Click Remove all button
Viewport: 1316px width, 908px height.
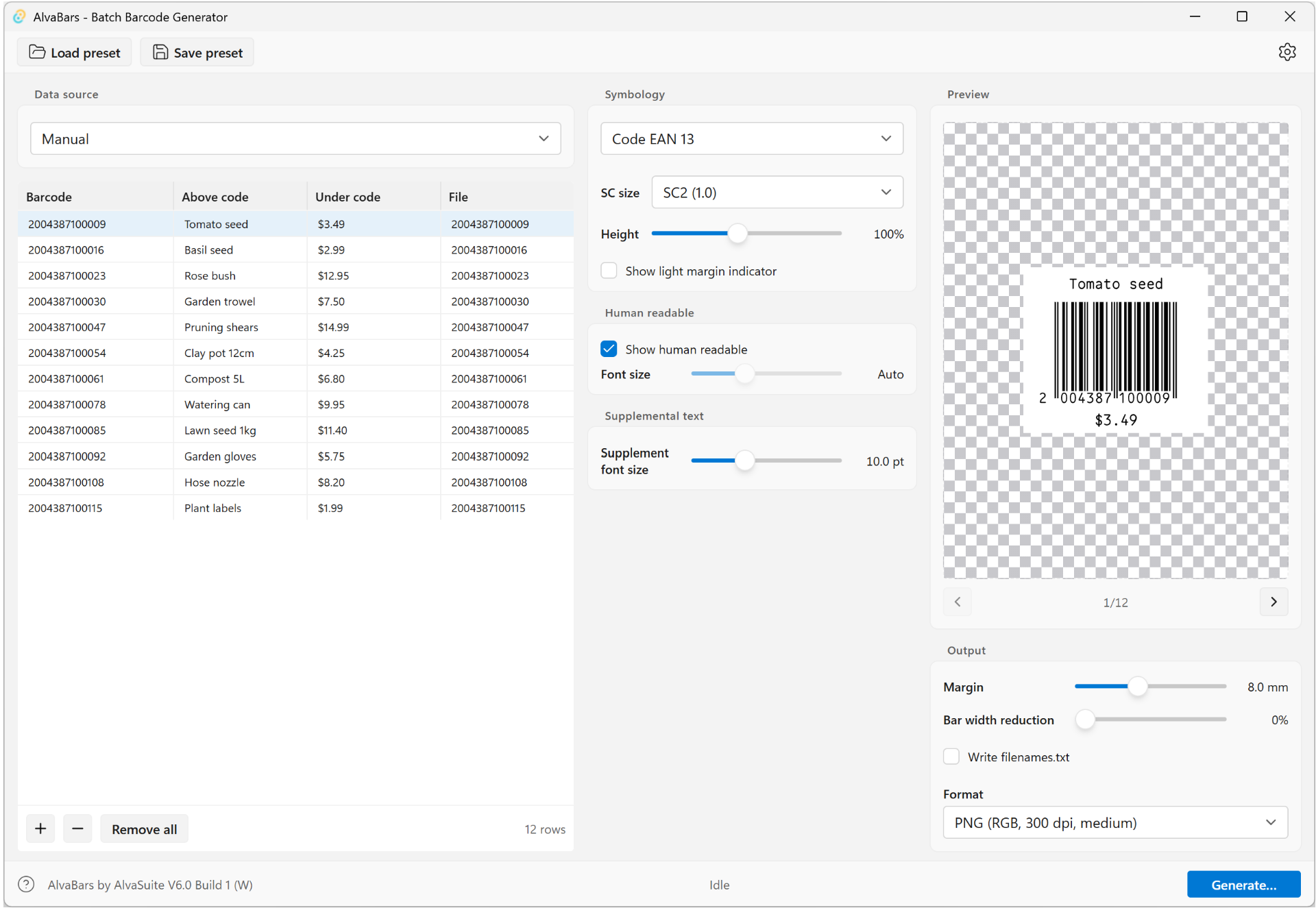(144, 829)
